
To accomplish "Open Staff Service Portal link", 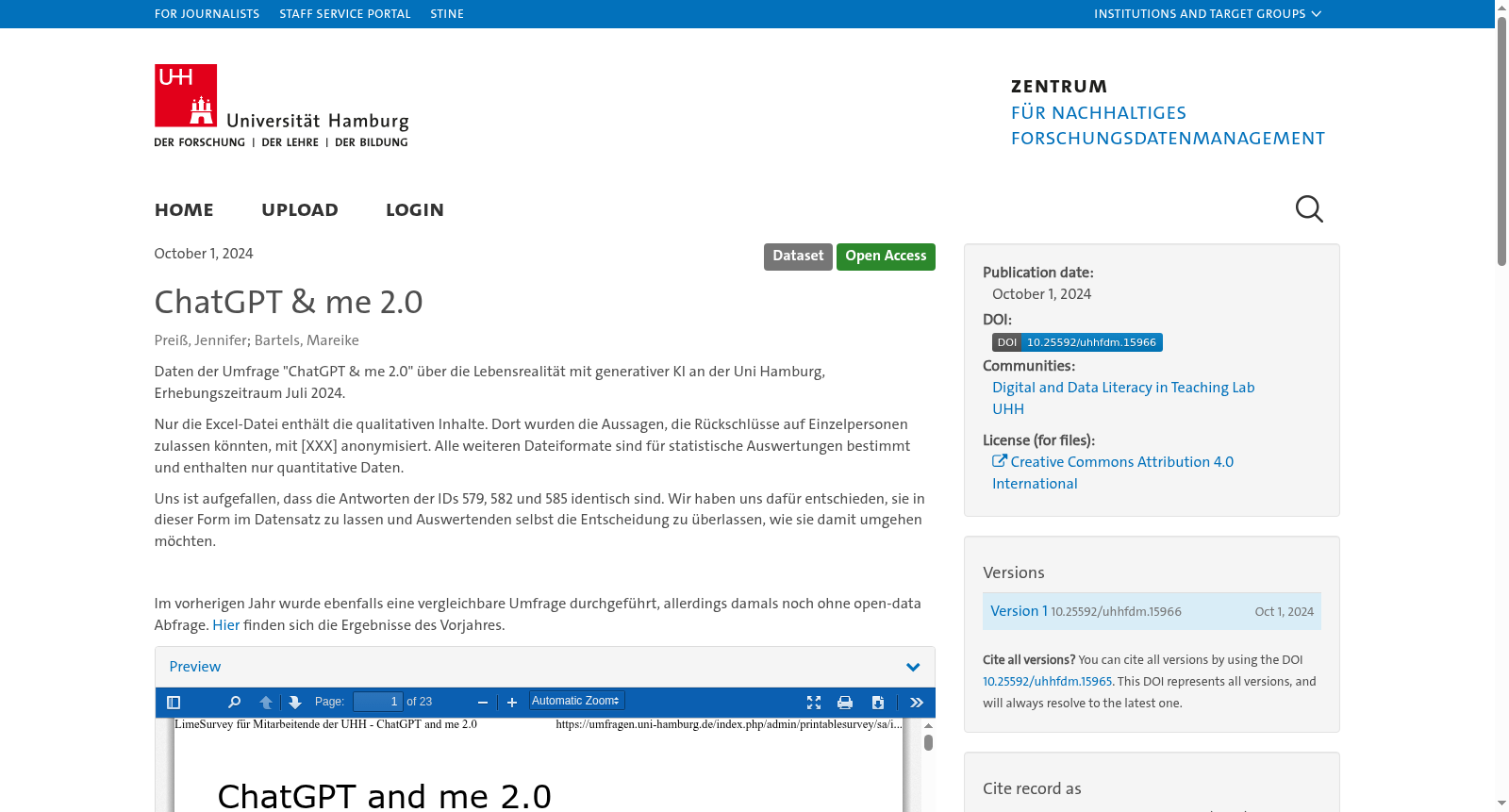I will click(x=345, y=14).
